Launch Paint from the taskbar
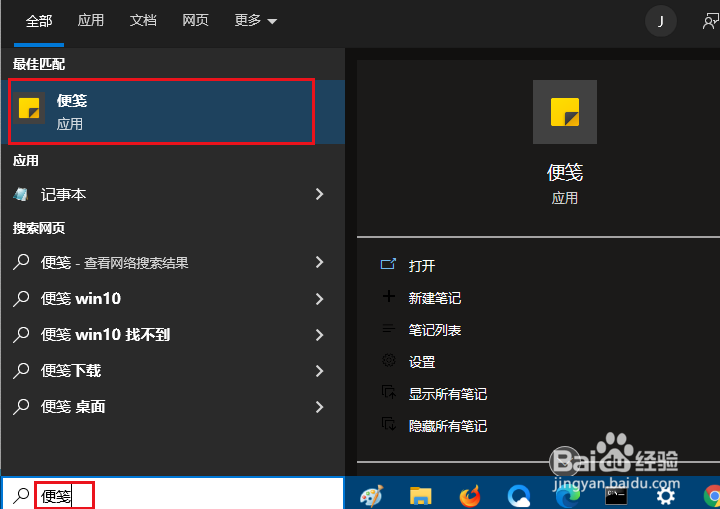Image resolution: width=720 pixels, height=509 pixels. (371, 496)
